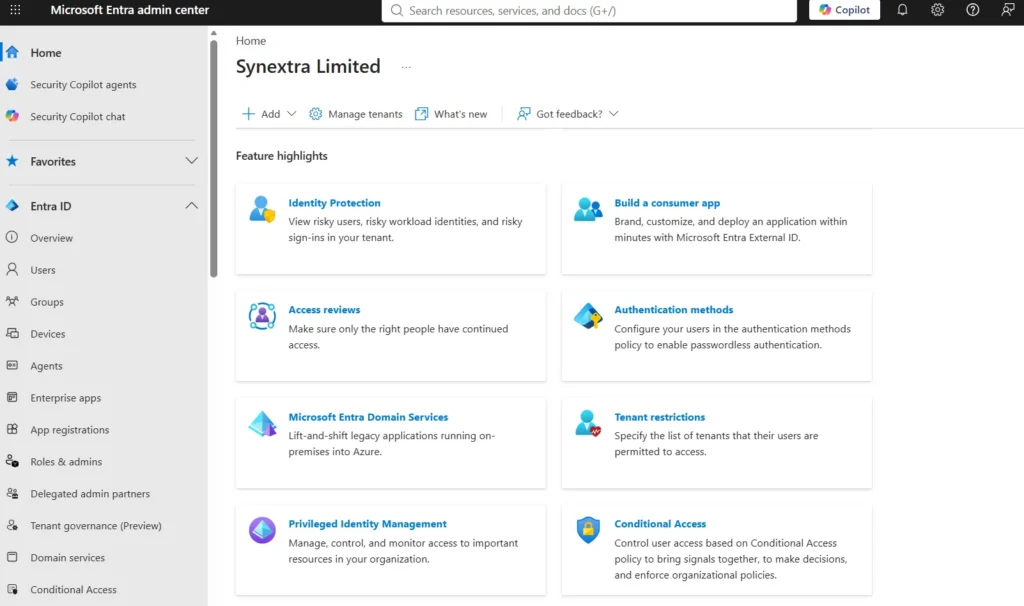Click the Add plus icon
This screenshot has width=1024, height=606.
coord(248,114)
